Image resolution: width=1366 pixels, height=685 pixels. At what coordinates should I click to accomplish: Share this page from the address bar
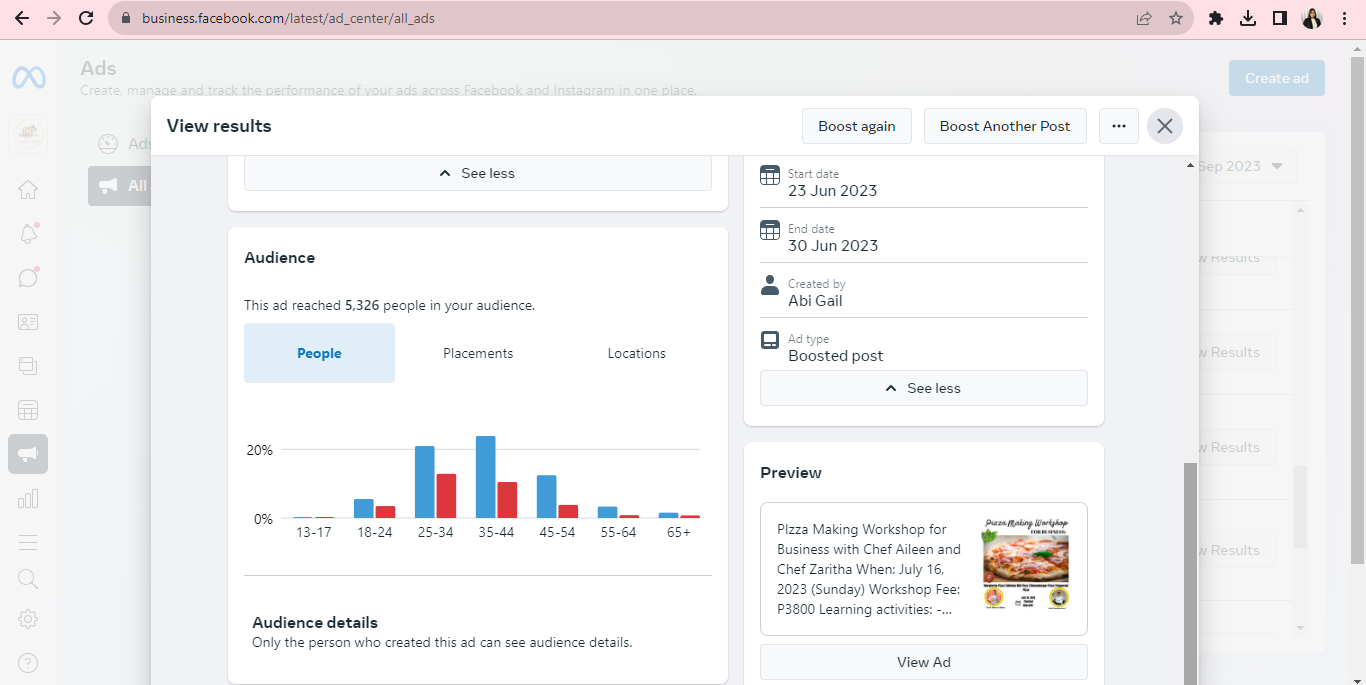[x=1144, y=18]
